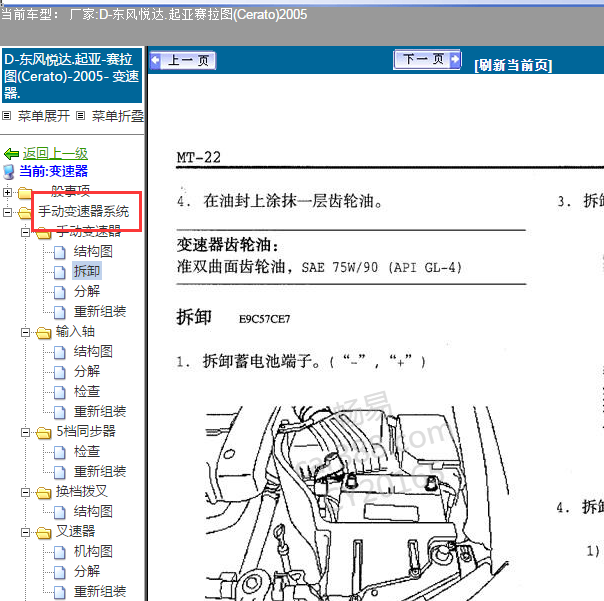The width and height of the screenshot is (604, 601).
Task: Open 重新组装 under 输入轴
Action: 100,411
